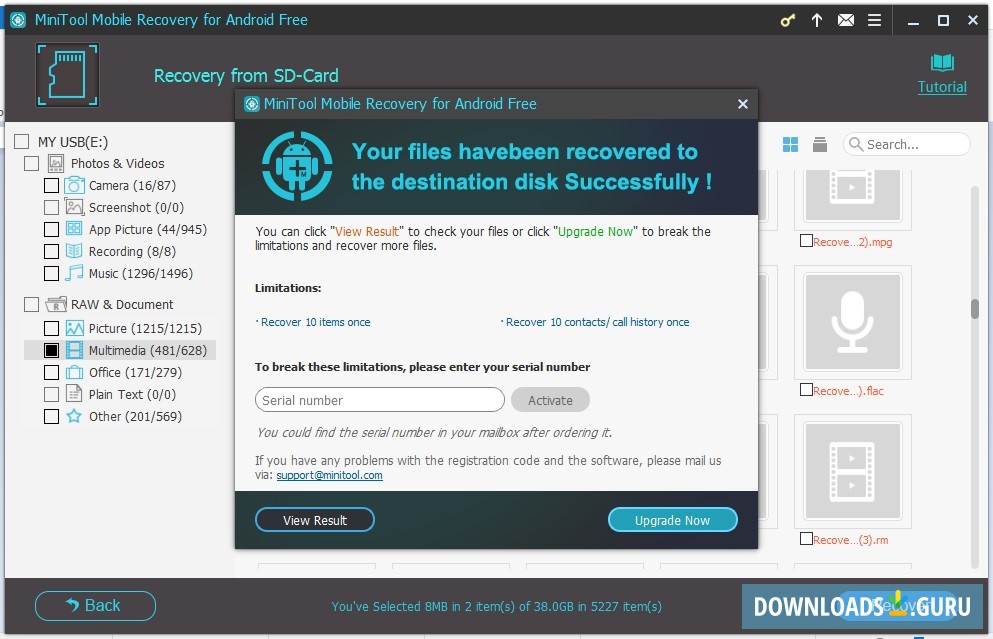Open the Tutorial book icon
The width and height of the screenshot is (993, 639).
(x=942, y=62)
